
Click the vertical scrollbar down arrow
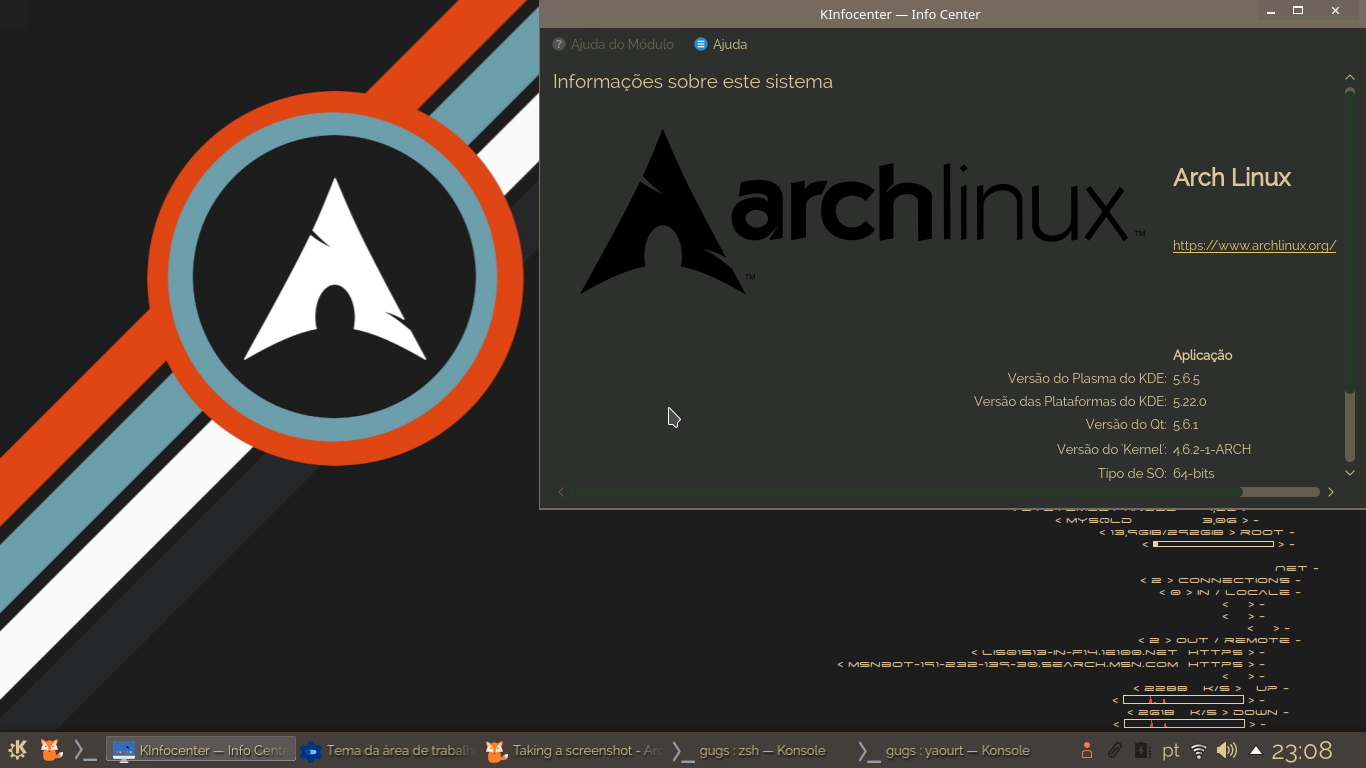click(1350, 473)
